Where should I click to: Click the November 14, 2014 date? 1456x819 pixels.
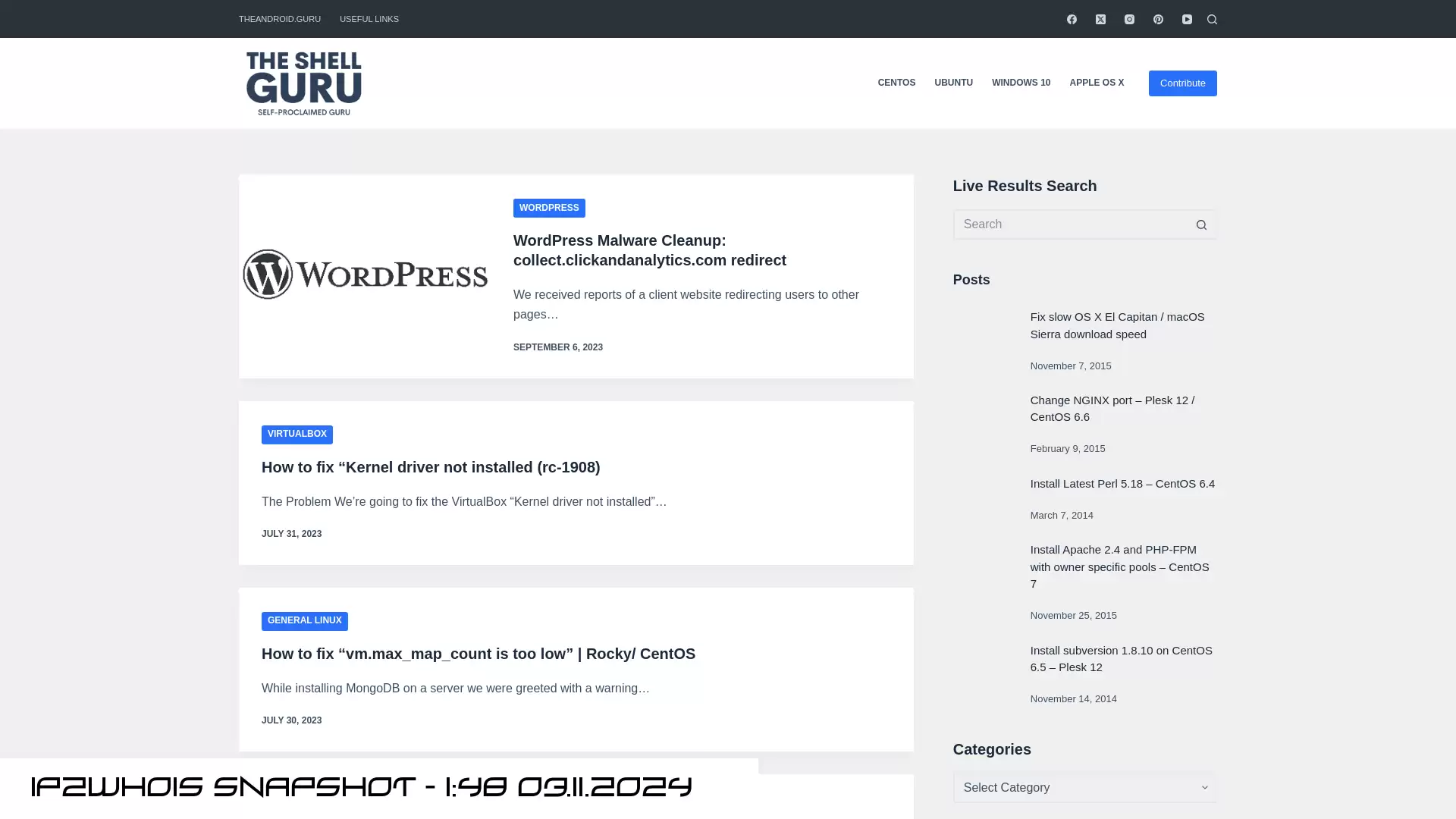[x=1074, y=699]
